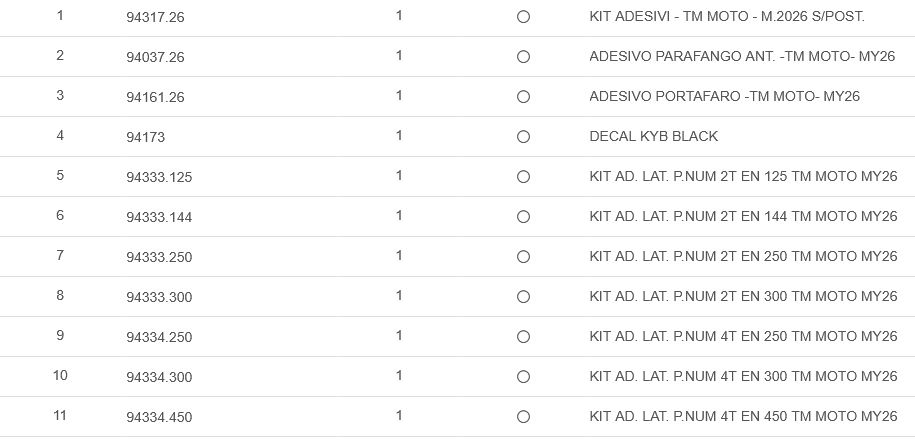Choose radio button for part 94333.144
This screenshot has width=915, height=441.
(523, 217)
